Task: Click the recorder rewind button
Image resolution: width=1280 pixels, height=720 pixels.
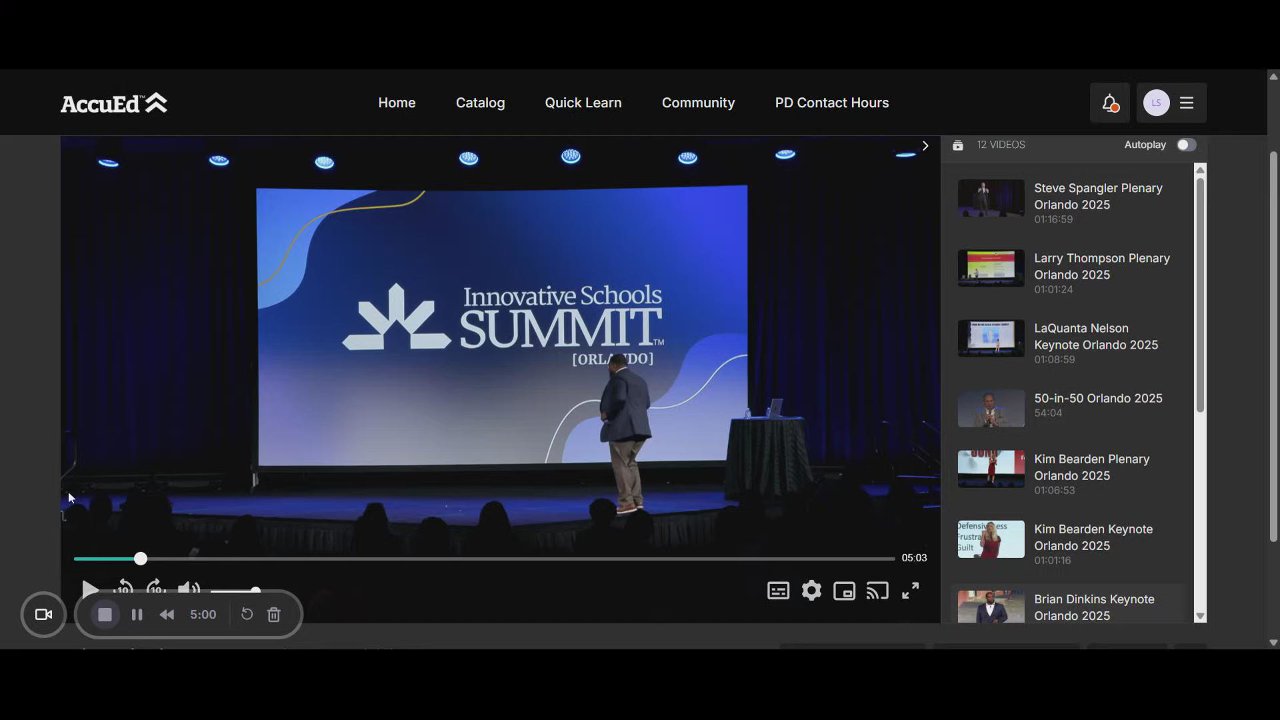Action: click(167, 615)
